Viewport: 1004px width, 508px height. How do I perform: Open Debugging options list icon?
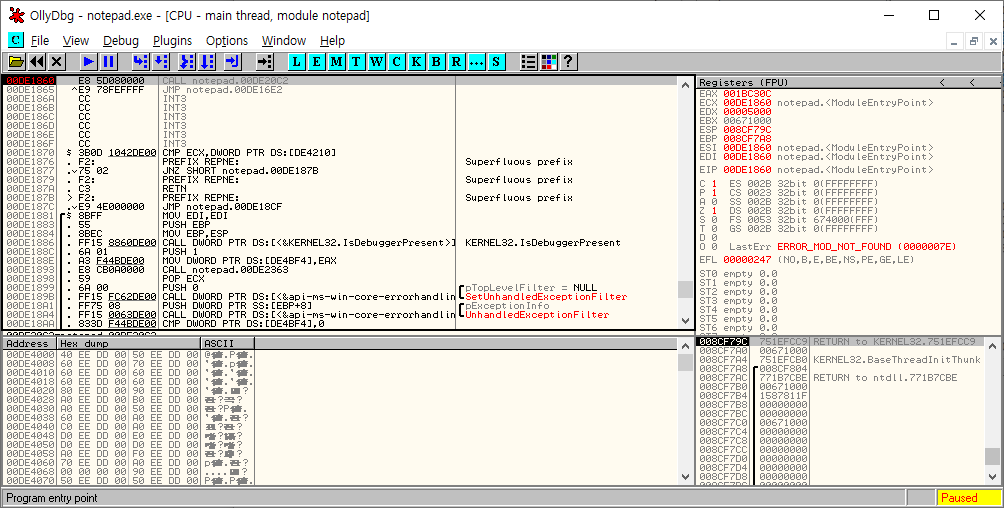pyautogui.click(x=528, y=61)
